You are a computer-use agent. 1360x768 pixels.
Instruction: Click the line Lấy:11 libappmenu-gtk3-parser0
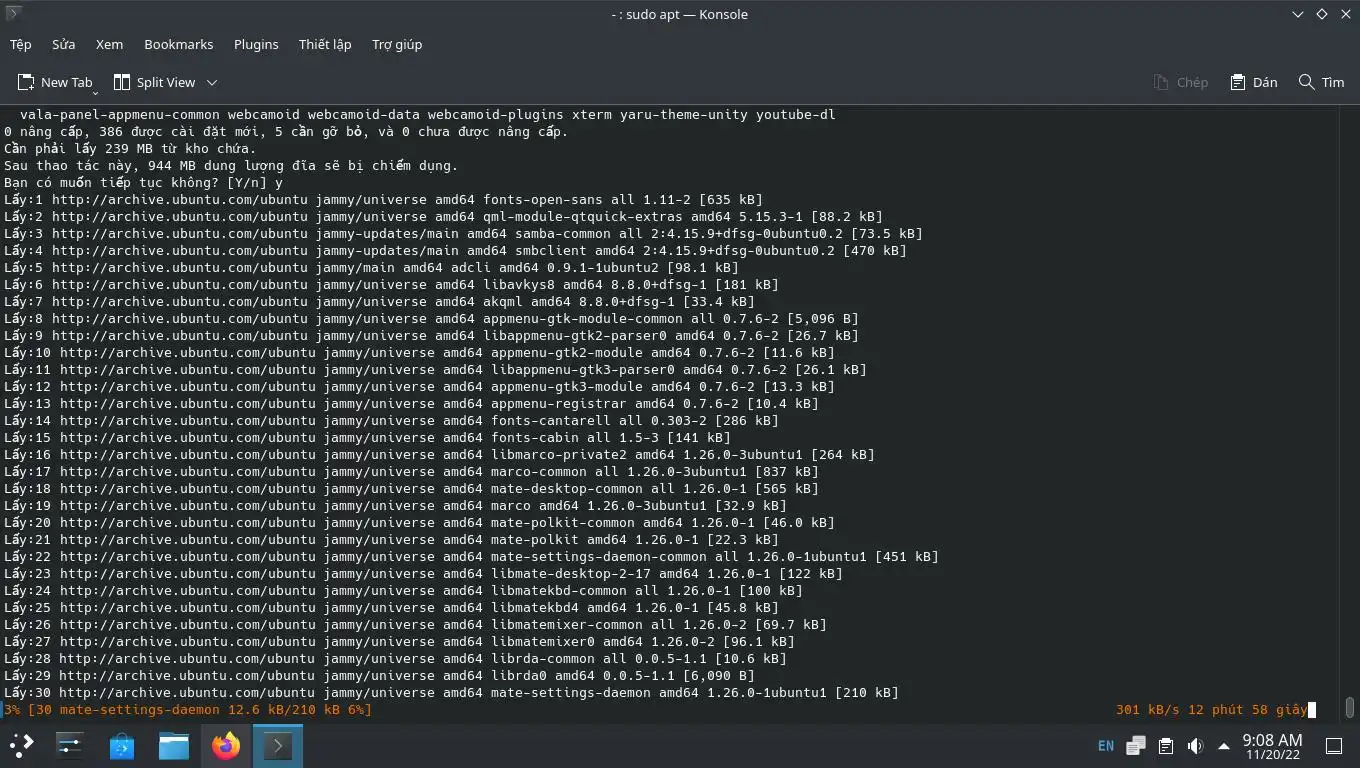pyautogui.click(x=435, y=369)
